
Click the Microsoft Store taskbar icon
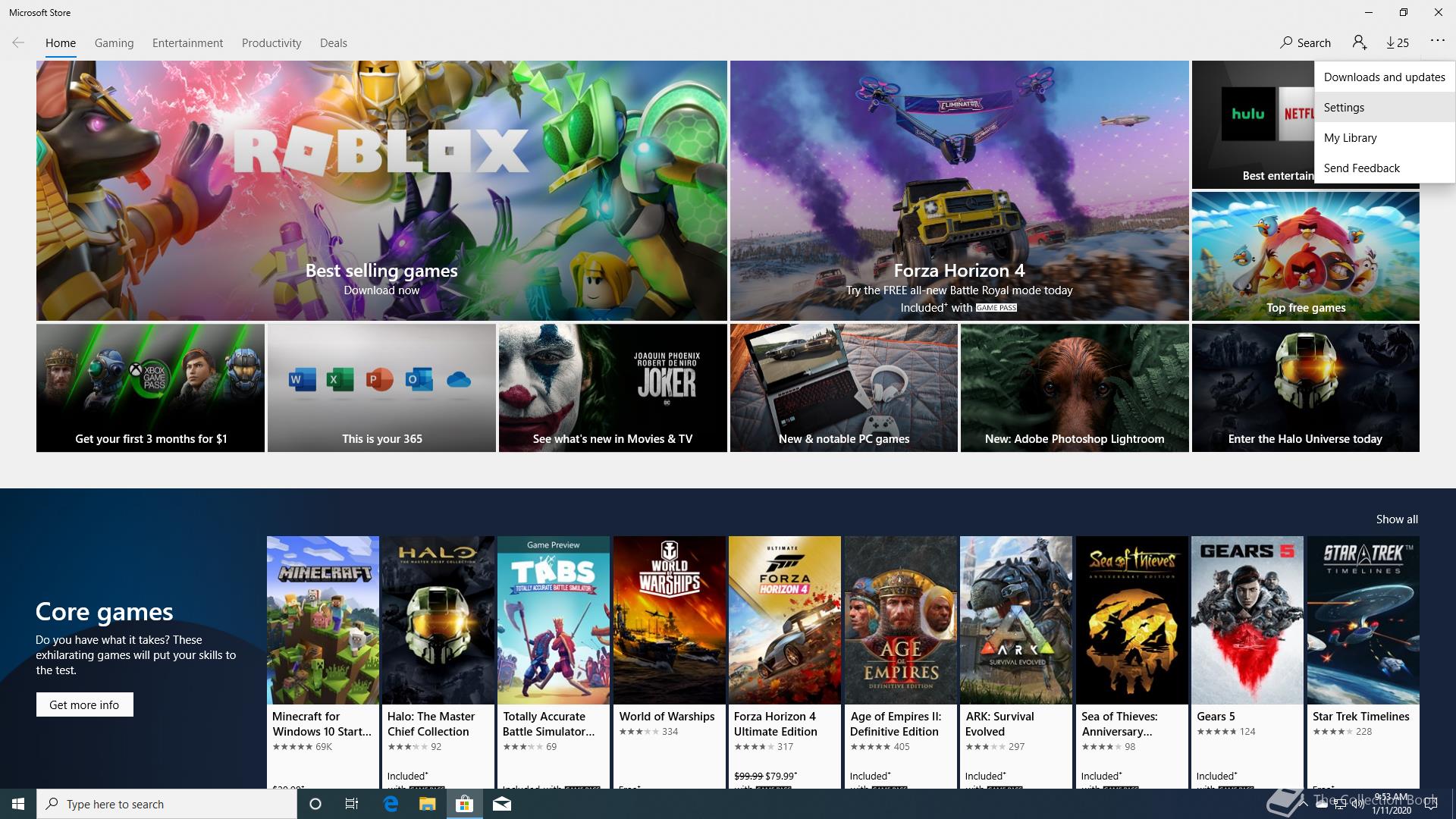click(x=464, y=804)
